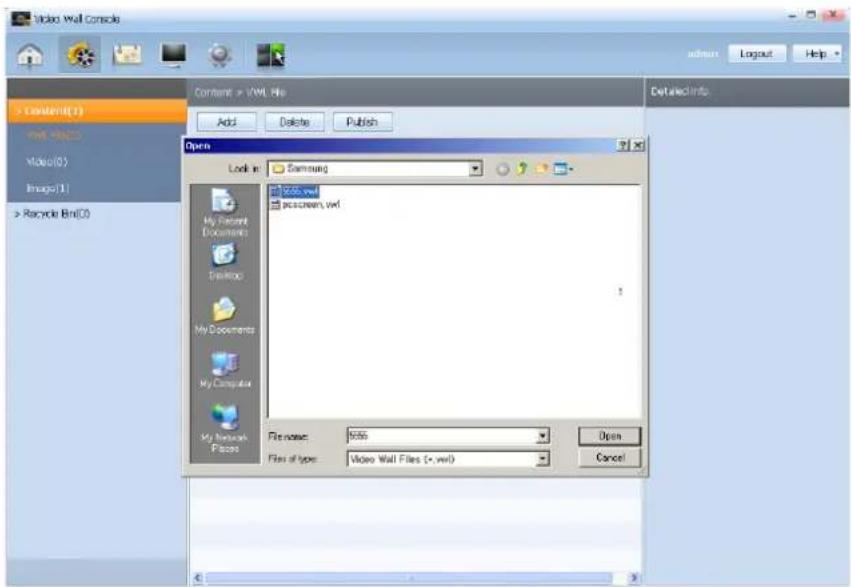Click the Open button in the dialog
This screenshot has width=851, height=587.
point(609,436)
